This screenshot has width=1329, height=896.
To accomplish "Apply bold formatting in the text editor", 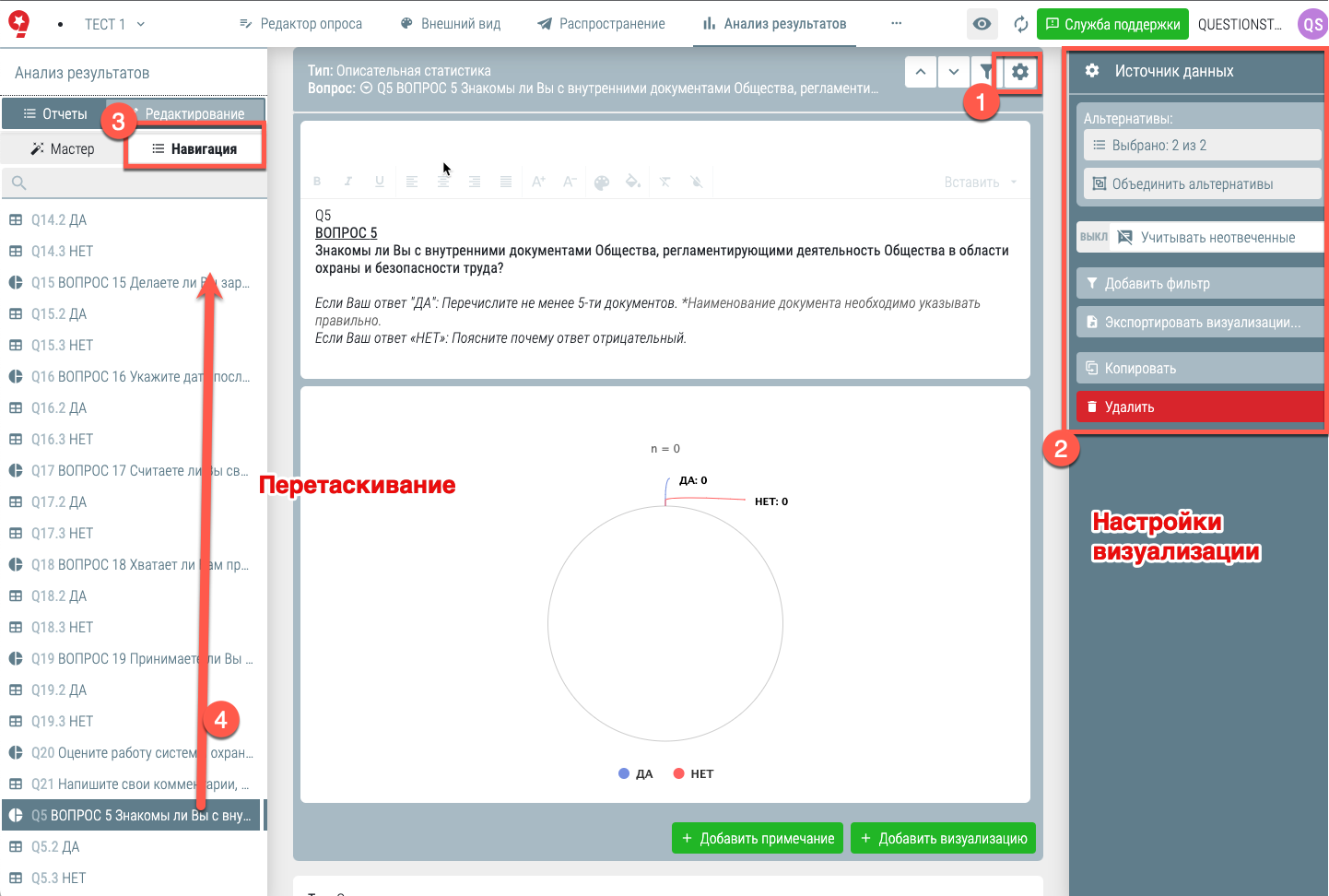I will (x=317, y=182).
